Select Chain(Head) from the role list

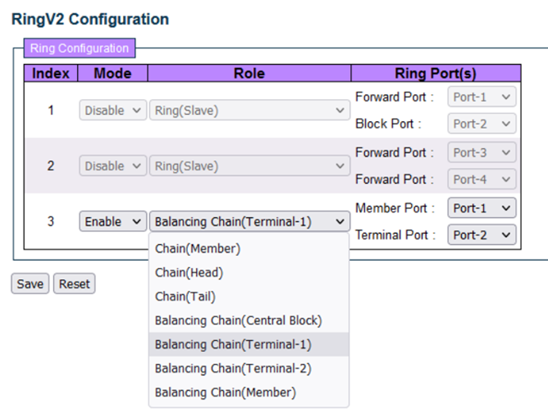tap(248, 273)
